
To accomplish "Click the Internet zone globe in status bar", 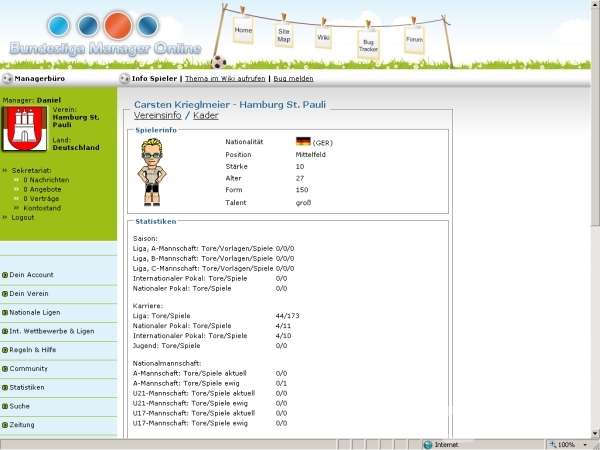I will click(x=427, y=444).
